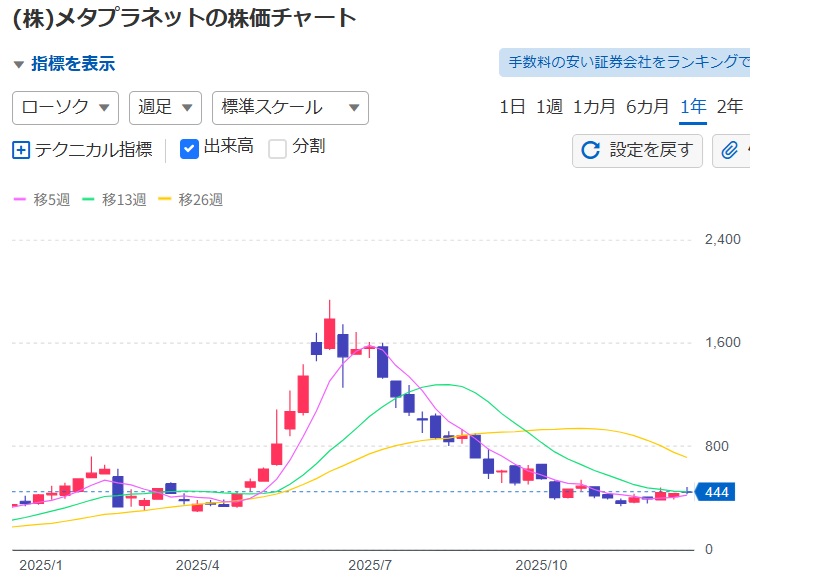Select the 2年 range tab
Image resolution: width=815 pixels, height=581 pixels.
click(x=730, y=107)
